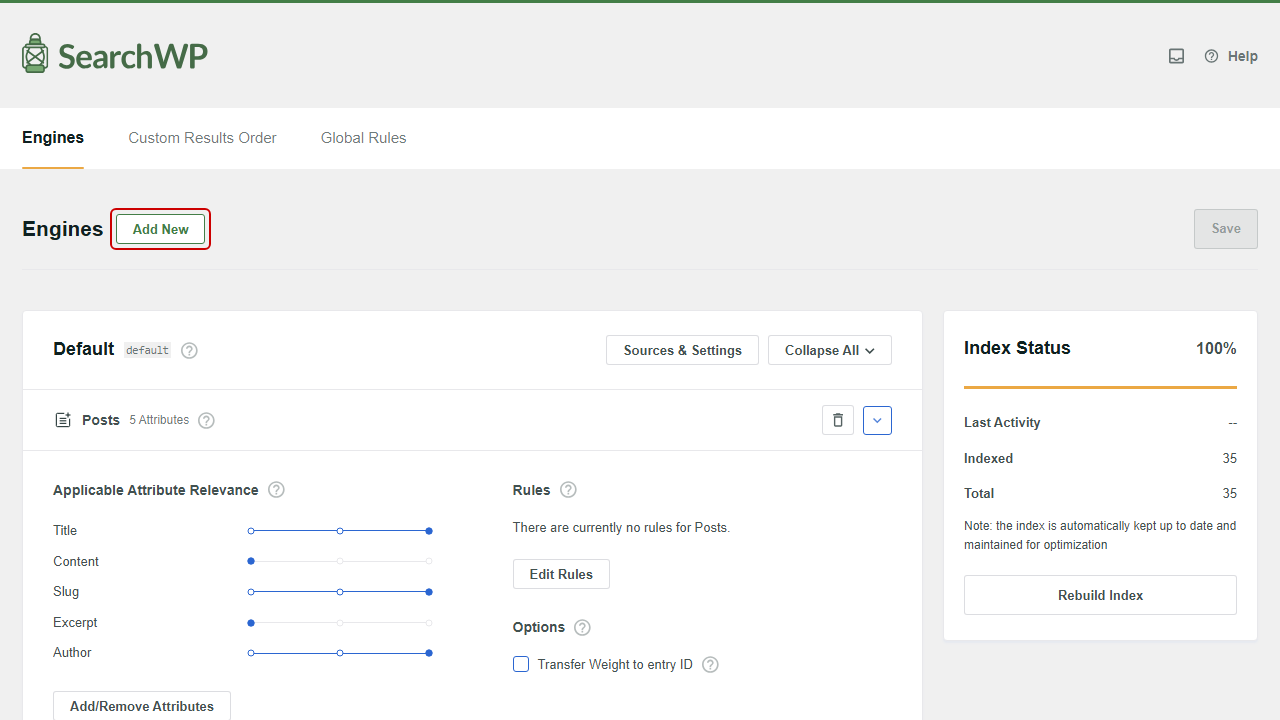Click help icon beside Options heading
The image size is (1280, 720).
click(582, 628)
